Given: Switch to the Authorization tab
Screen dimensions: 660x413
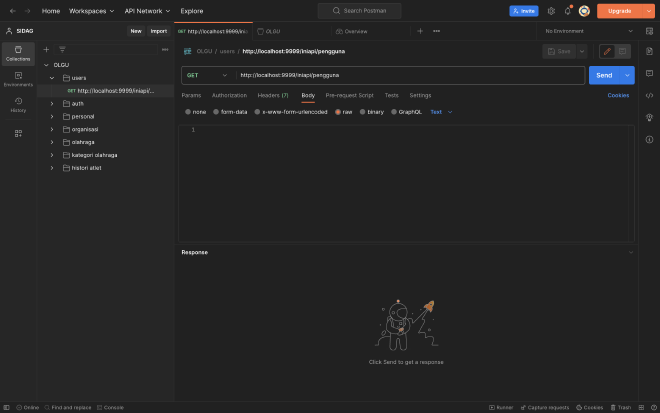Looking at the screenshot, I should point(229,95).
